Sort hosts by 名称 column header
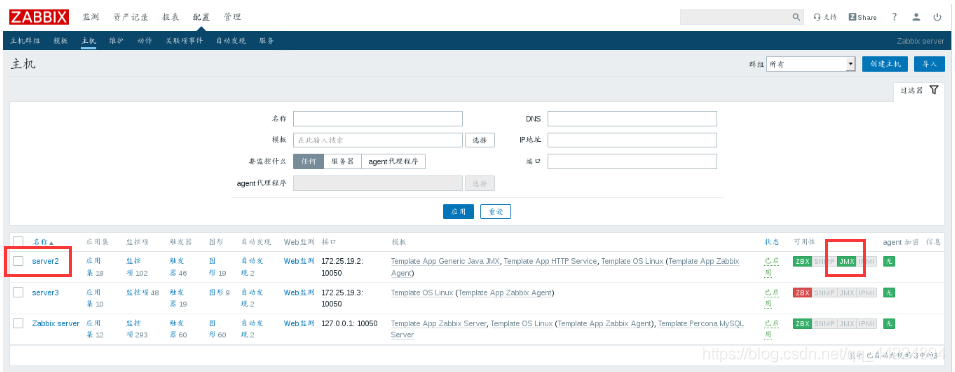The image size is (955, 372). point(40,242)
